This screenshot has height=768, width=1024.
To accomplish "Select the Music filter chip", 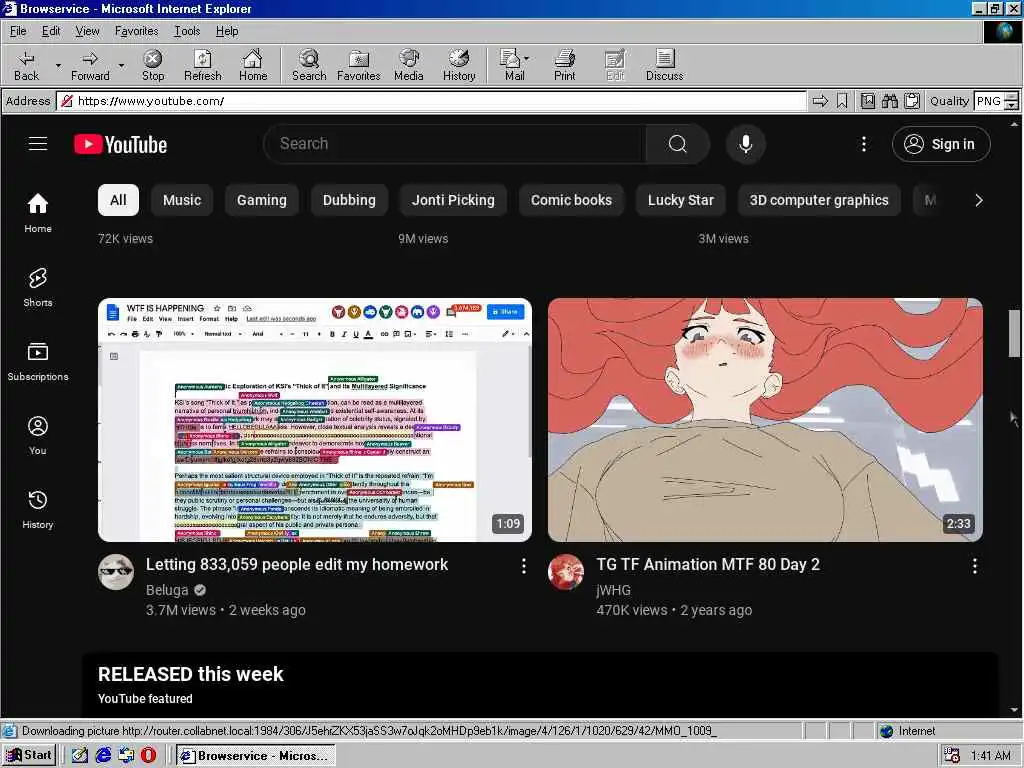I will pos(182,200).
